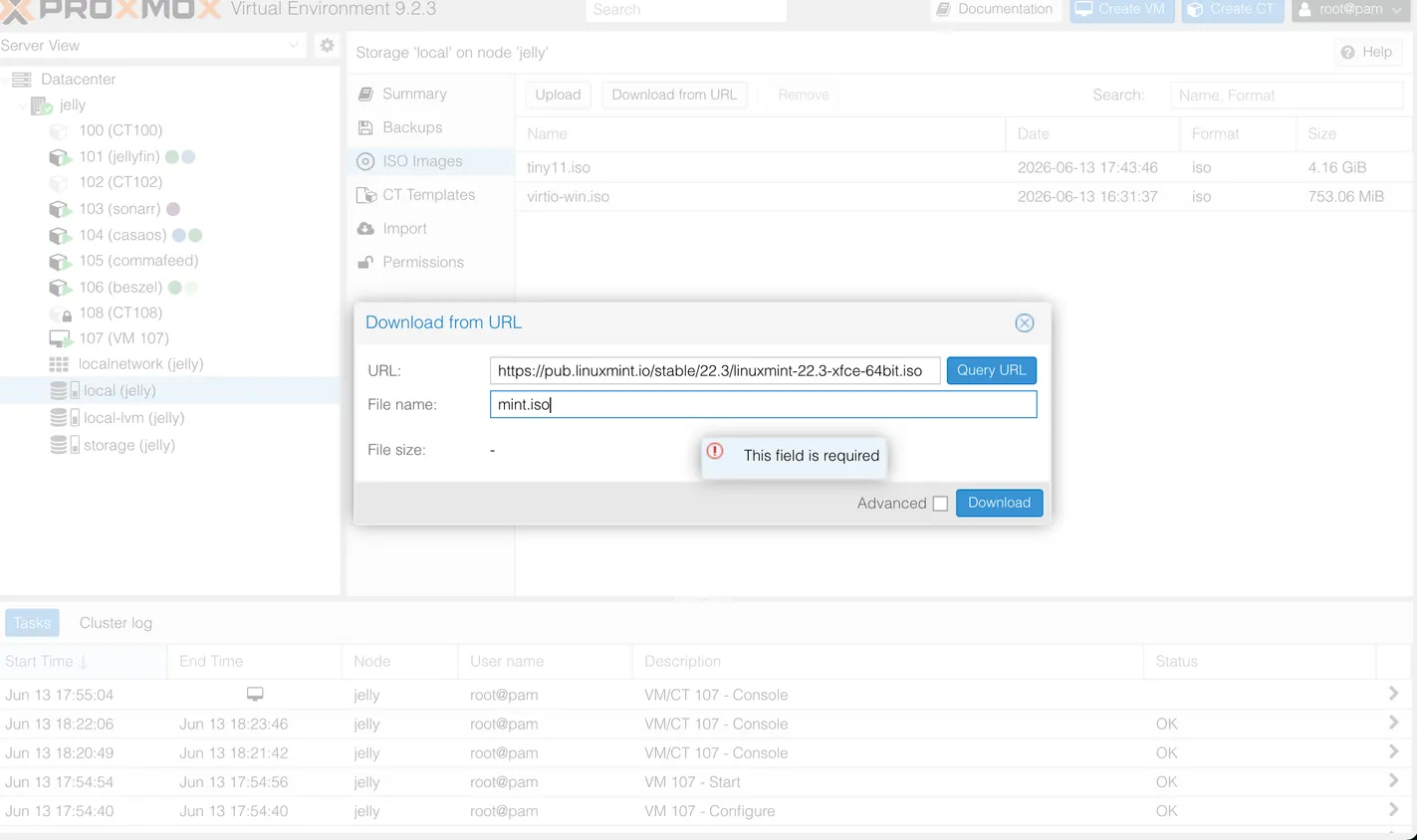Click the container icon for 101 (jellyfin)

pos(60,157)
